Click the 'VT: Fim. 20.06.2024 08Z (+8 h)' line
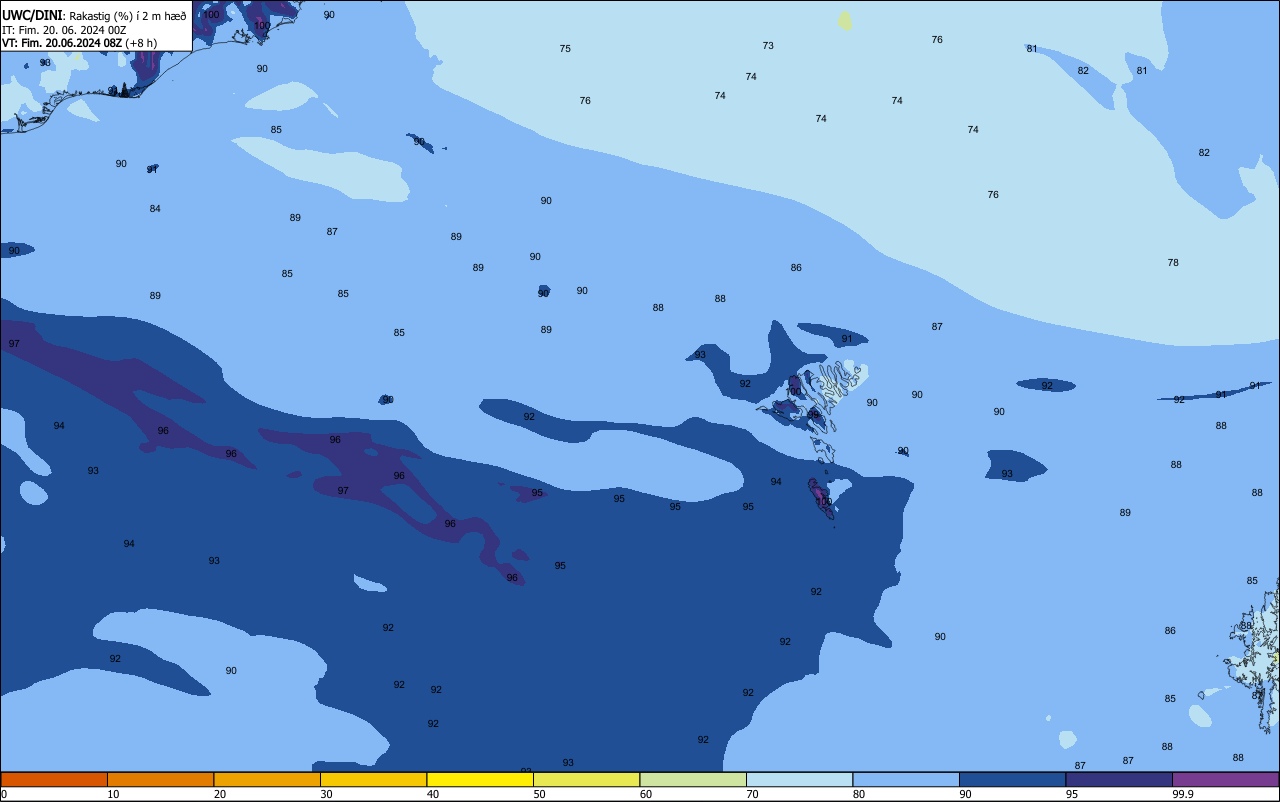 [79, 43]
